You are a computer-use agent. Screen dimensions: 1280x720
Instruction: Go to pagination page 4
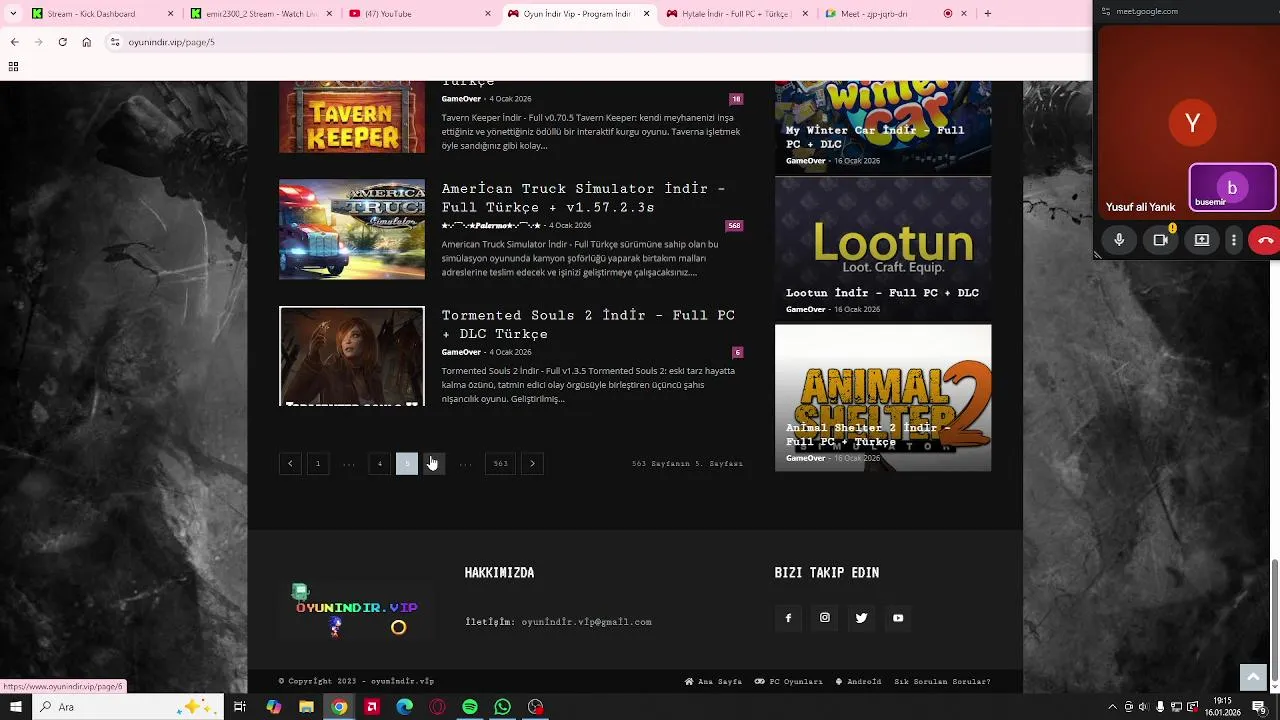point(379,463)
